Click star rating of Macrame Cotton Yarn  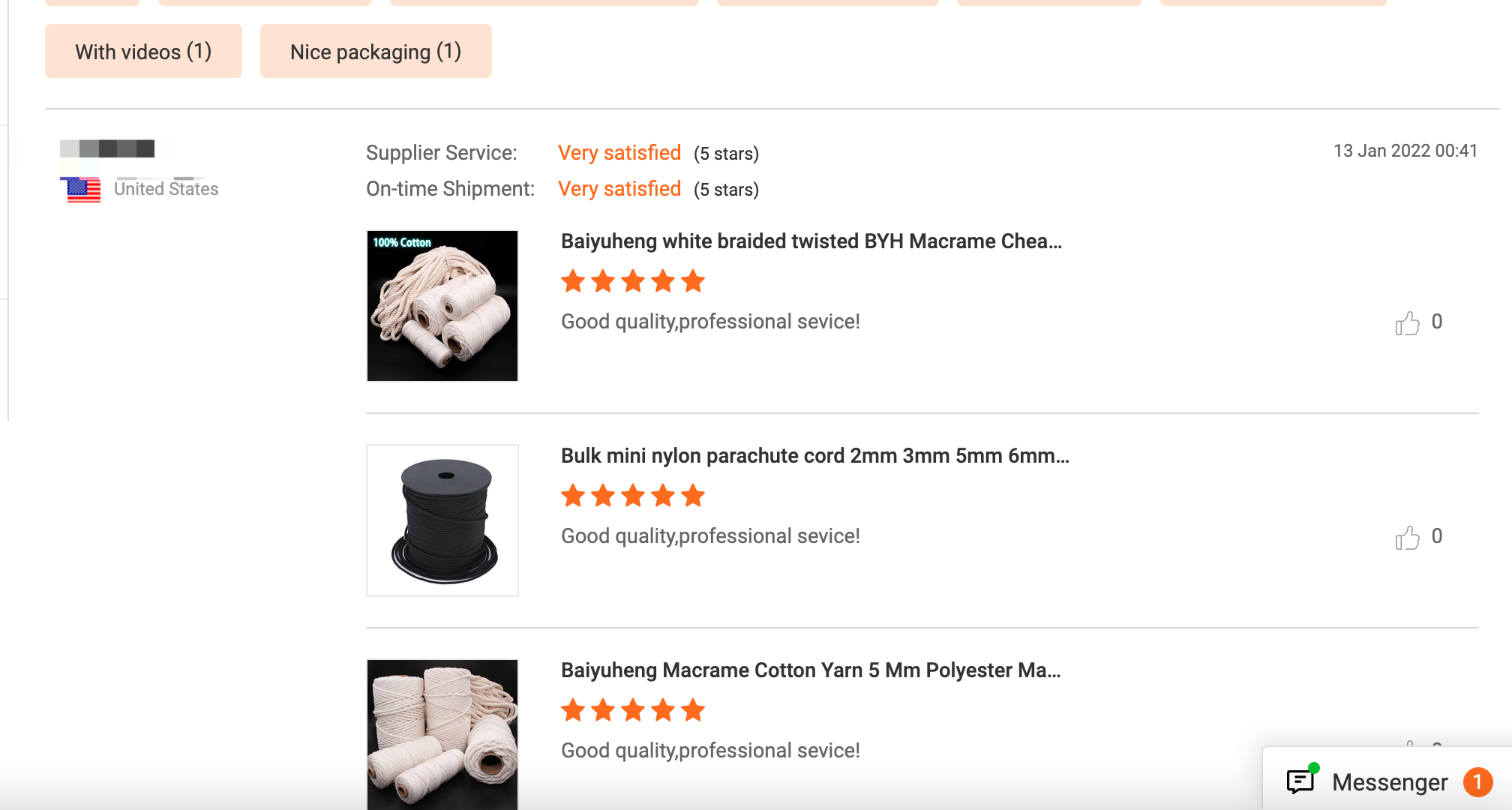click(x=633, y=709)
